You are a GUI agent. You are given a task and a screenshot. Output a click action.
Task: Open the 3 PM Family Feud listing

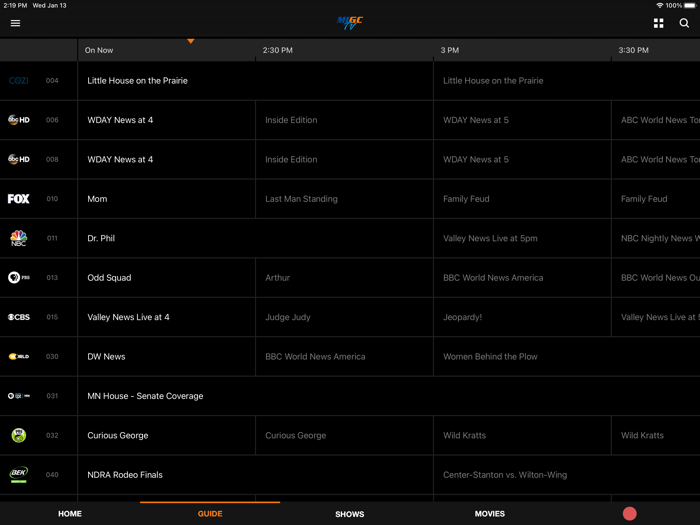pos(522,199)
